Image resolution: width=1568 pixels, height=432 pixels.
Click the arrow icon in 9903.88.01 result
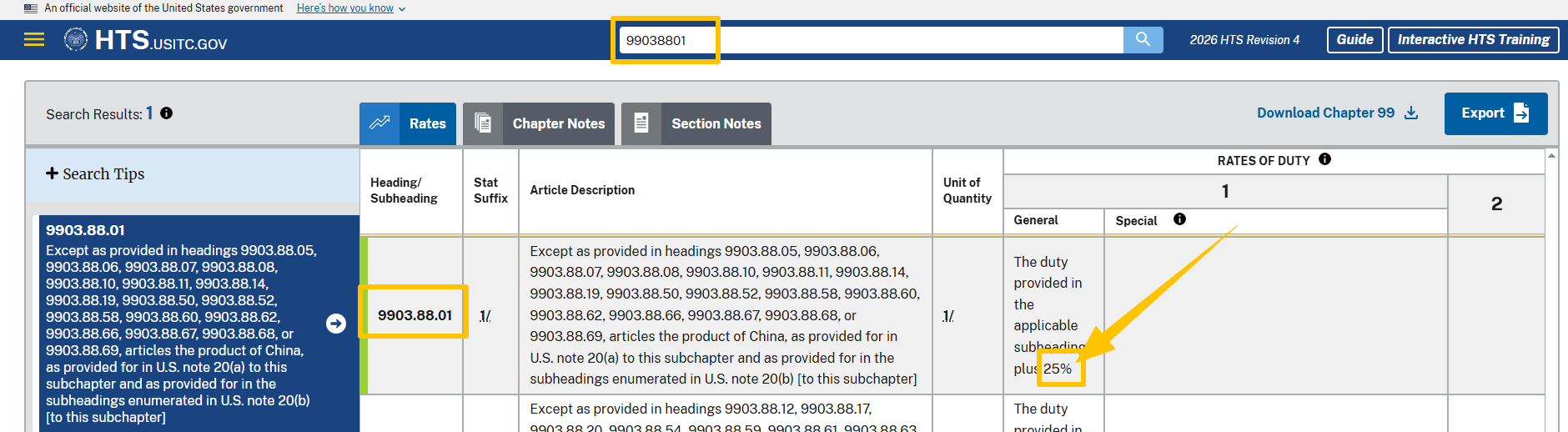click(x=336, y=324)
